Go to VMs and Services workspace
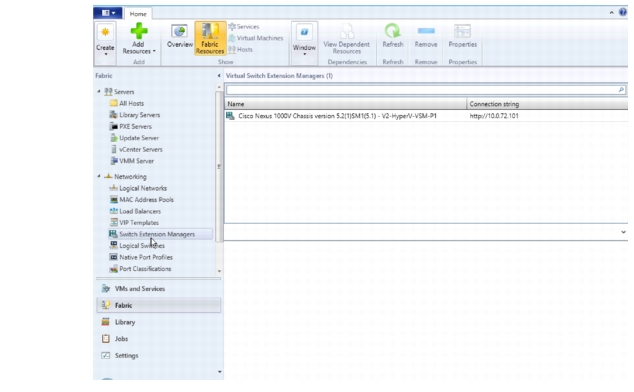The image size is (634, 392). click(x=158, y=288)
